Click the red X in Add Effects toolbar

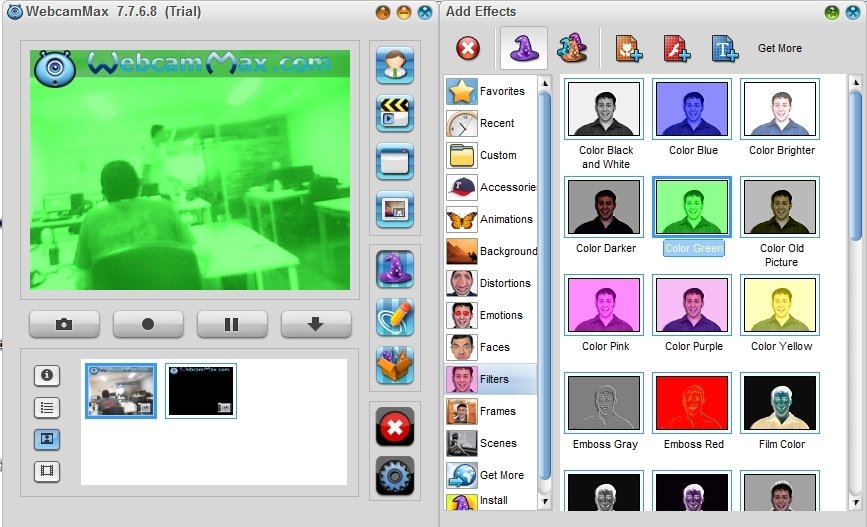[468, 48]
